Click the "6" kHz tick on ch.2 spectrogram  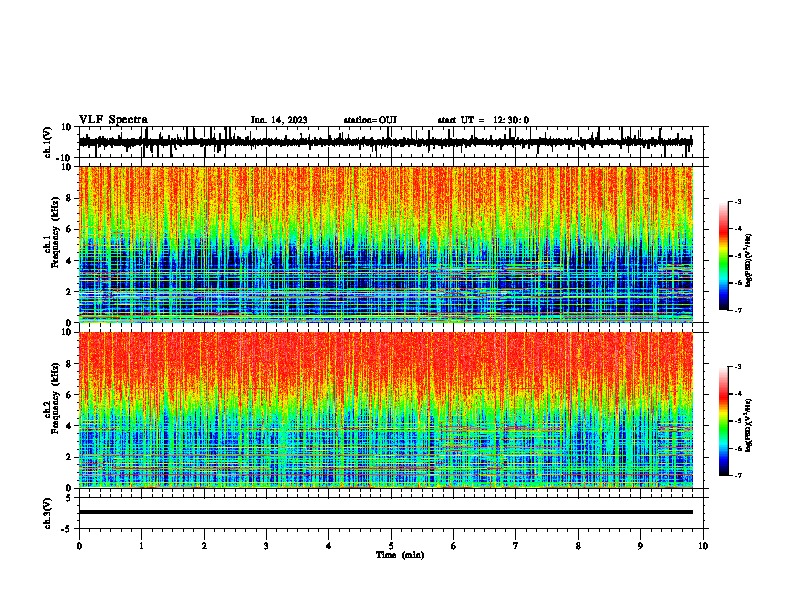70,395
